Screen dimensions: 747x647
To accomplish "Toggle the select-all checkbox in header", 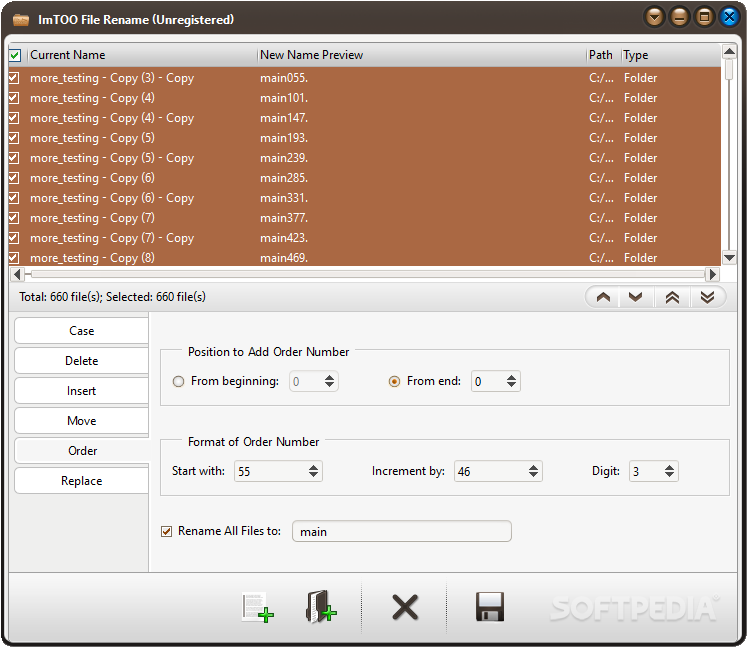I will (x=15, y=55).
